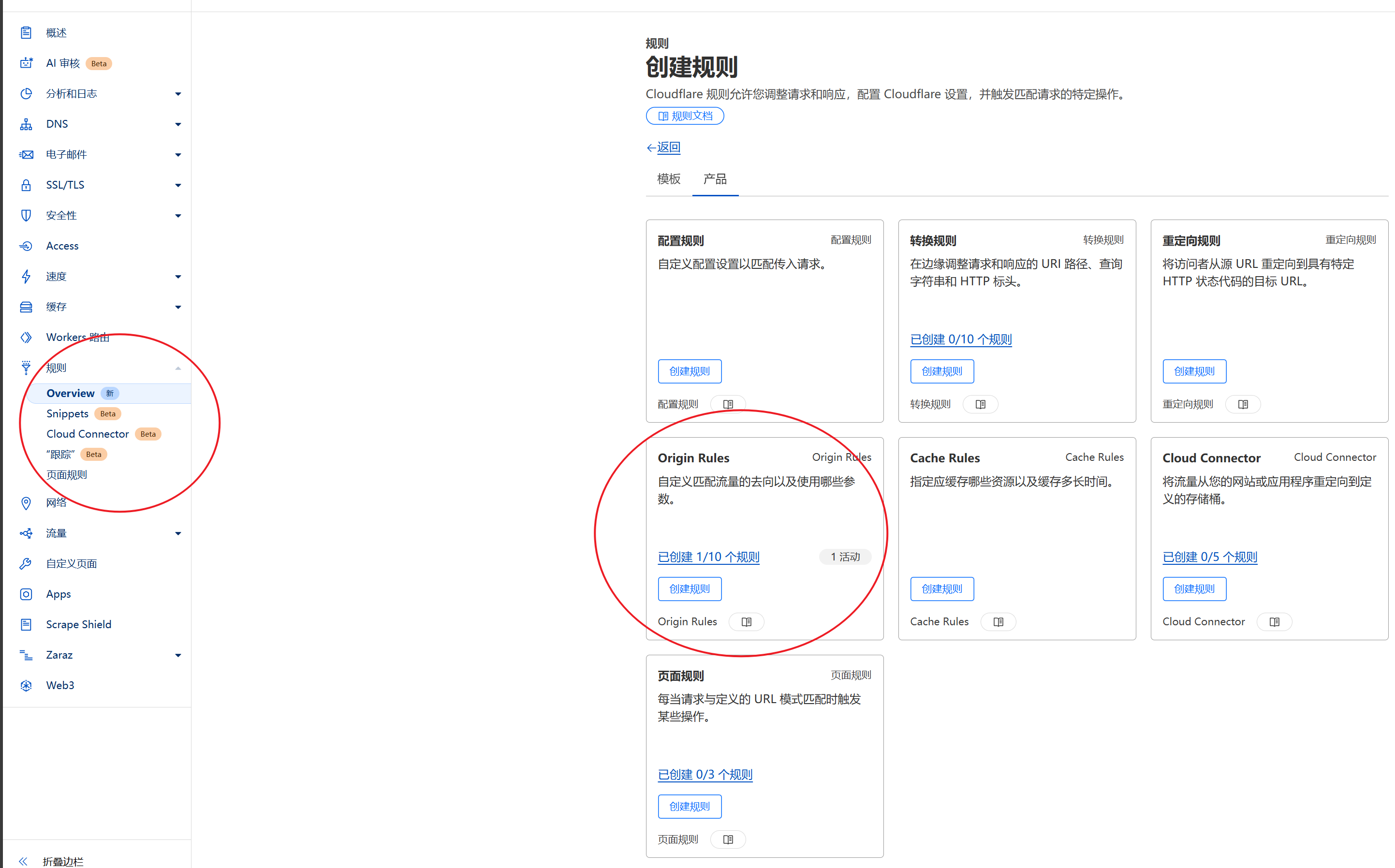Screen dimensions: 1395x868
Task: Expand the 缓存 menu arrow
Action: (x=178, y=307)
